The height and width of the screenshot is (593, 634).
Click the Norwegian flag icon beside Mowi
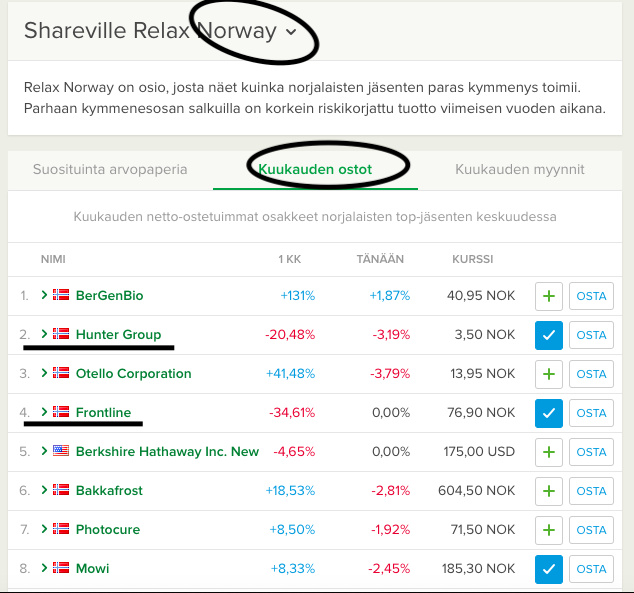pos(61,568)
